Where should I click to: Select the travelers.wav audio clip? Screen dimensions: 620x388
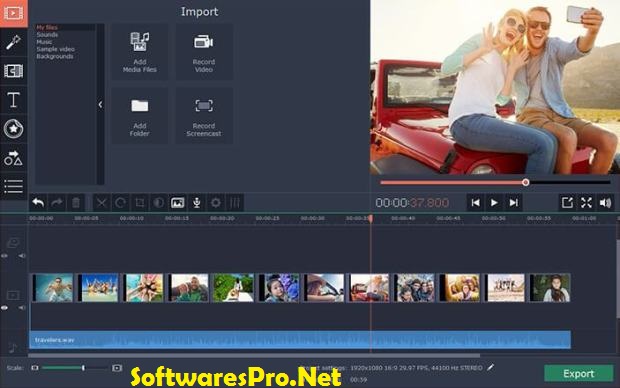(x=300, y=340)
